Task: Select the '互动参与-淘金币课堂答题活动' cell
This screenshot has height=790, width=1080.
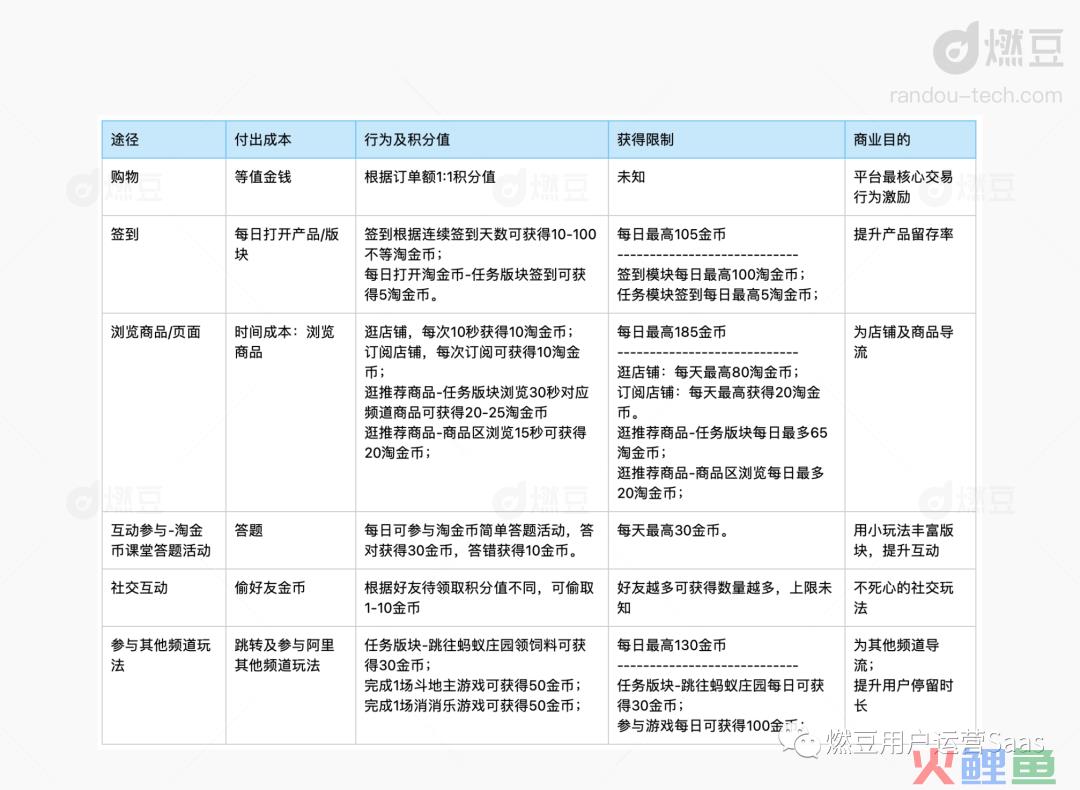Action: (164, 541)
